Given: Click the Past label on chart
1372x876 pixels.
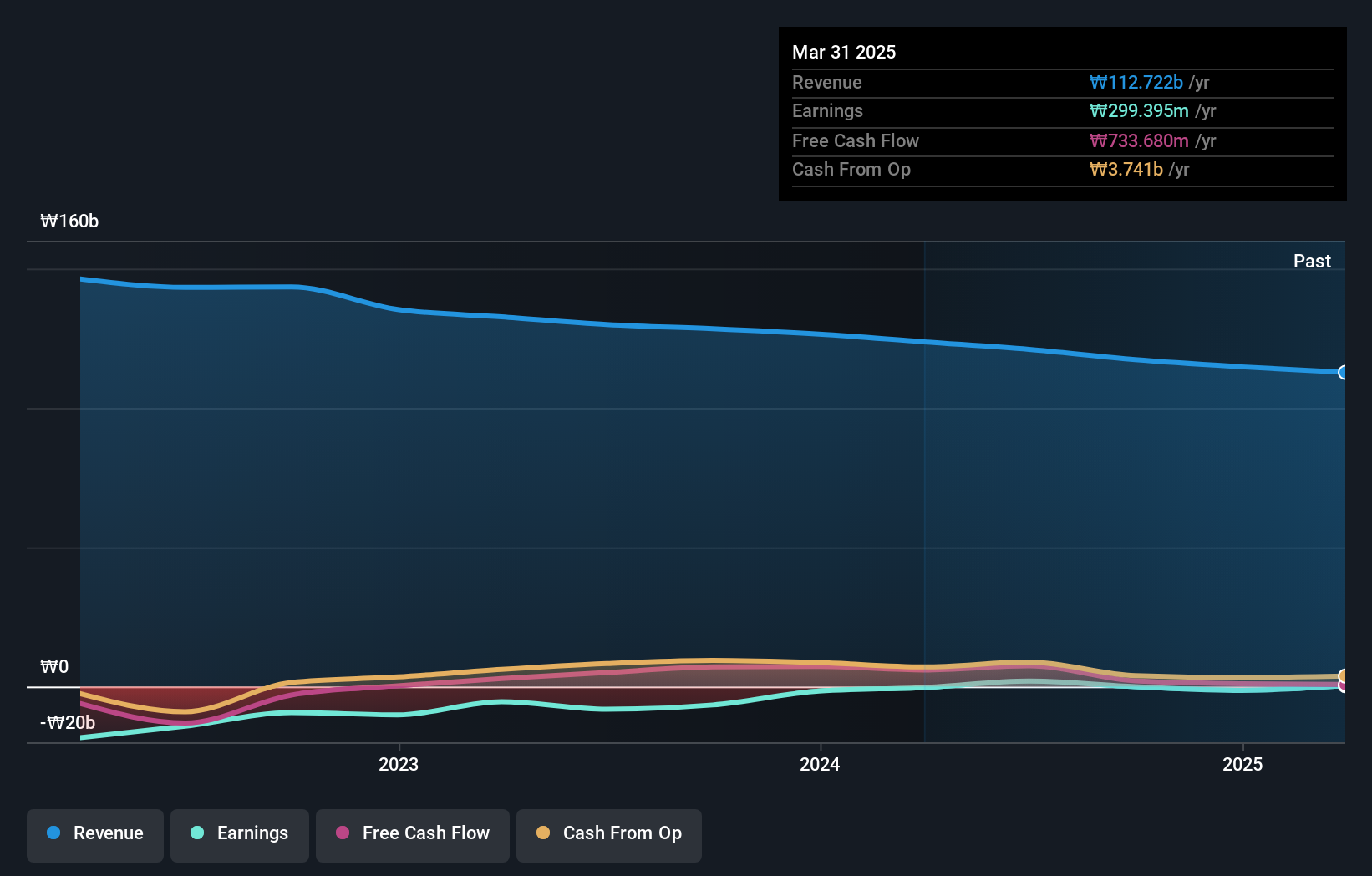Looking at the screenshot, I should (1312, 261).
